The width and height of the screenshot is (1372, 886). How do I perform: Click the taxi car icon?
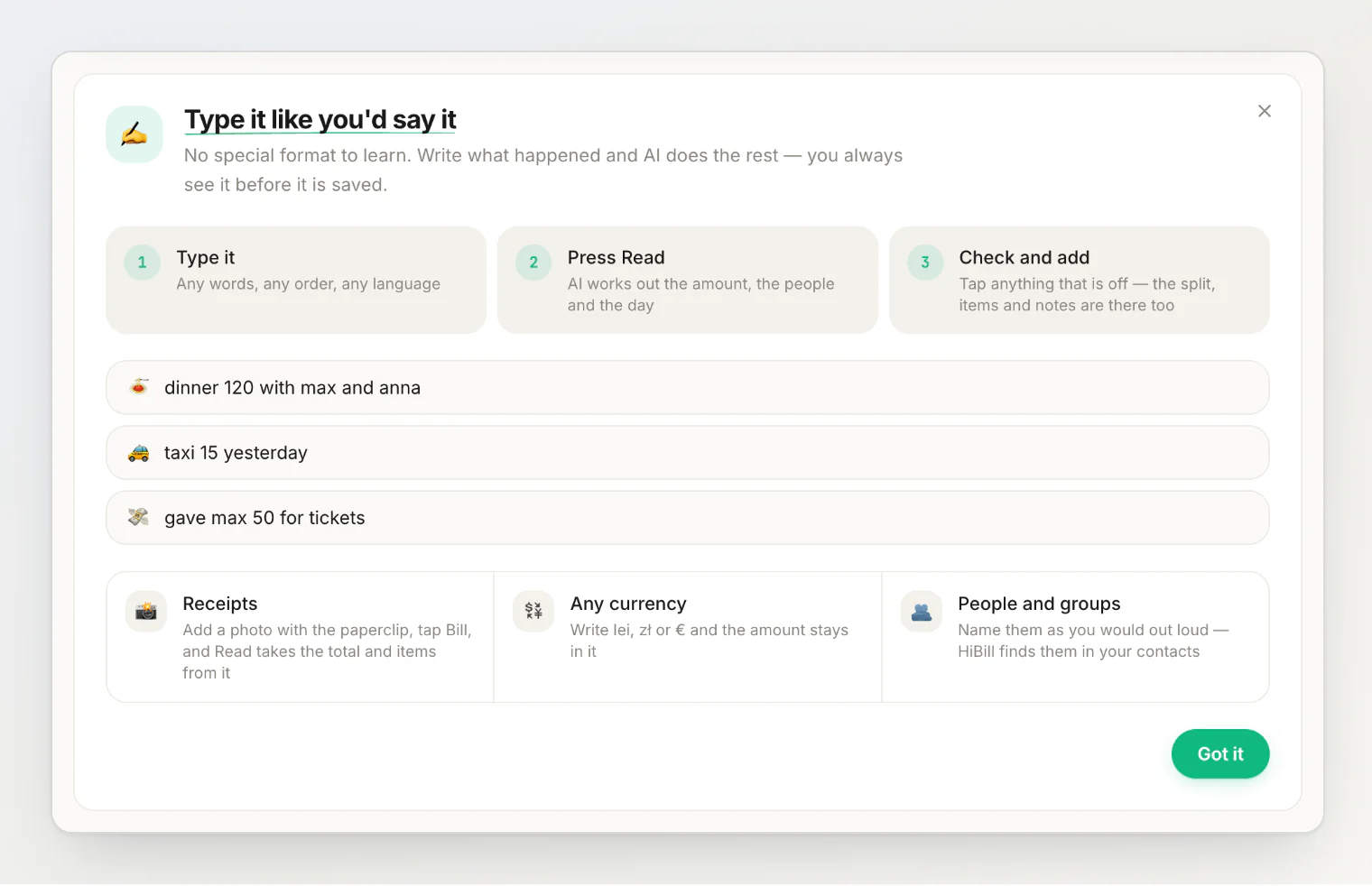click(x=139, y=452)
